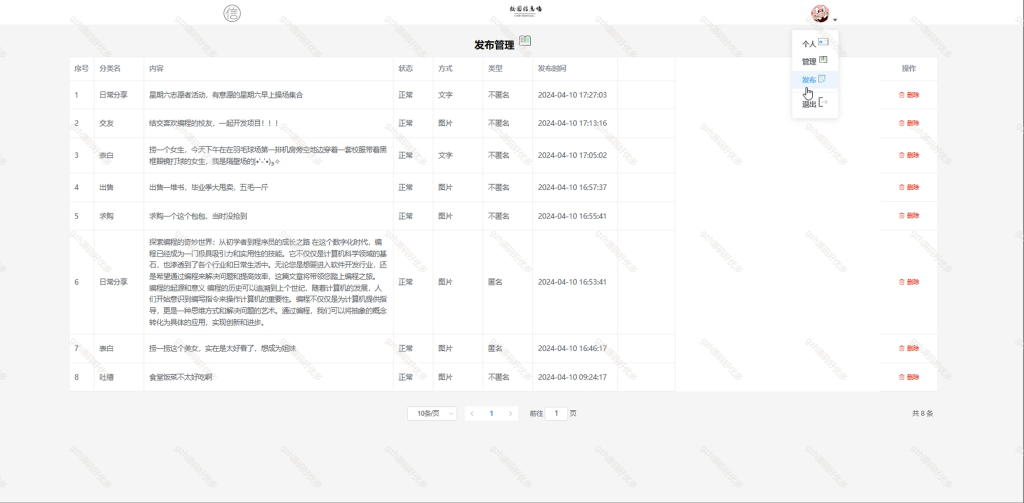
Task: Click timestamp 2024-04-10 09:24:17
Action: tap(572, 377)
